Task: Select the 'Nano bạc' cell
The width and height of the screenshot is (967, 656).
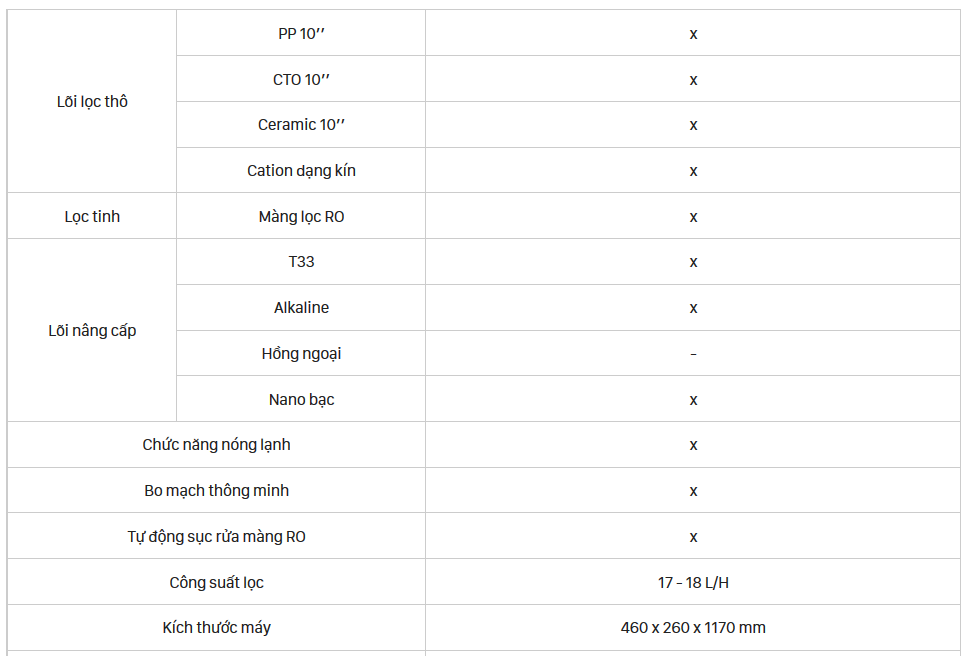Action: tap(301, 399)
